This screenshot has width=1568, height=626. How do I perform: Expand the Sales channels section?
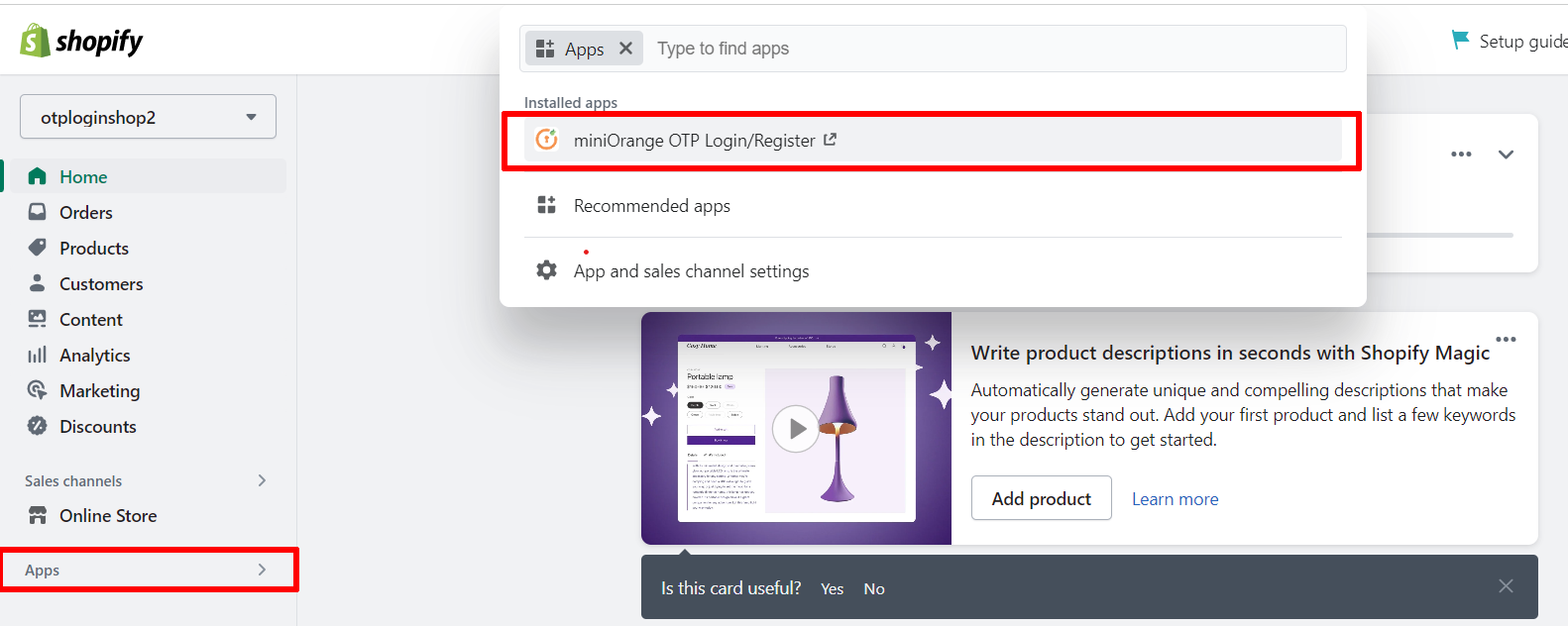pos(262,480)
